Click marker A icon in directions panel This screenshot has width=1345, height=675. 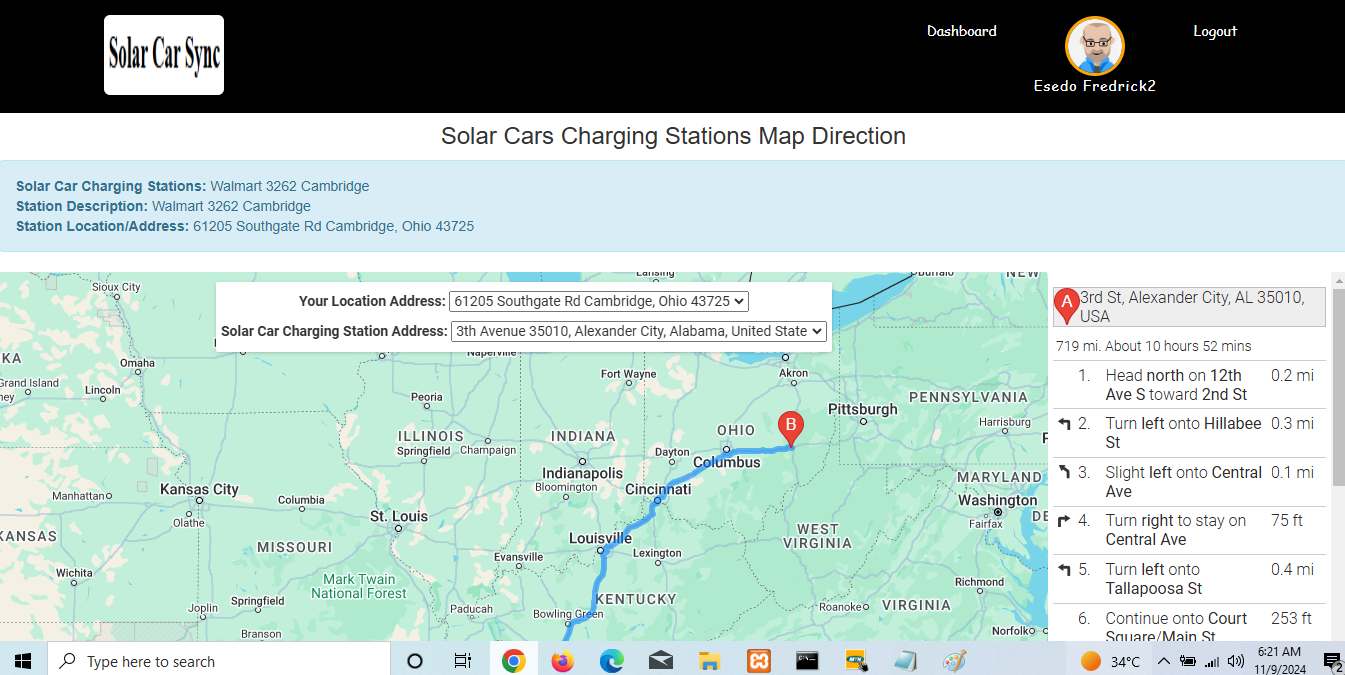click(1067, 305)
